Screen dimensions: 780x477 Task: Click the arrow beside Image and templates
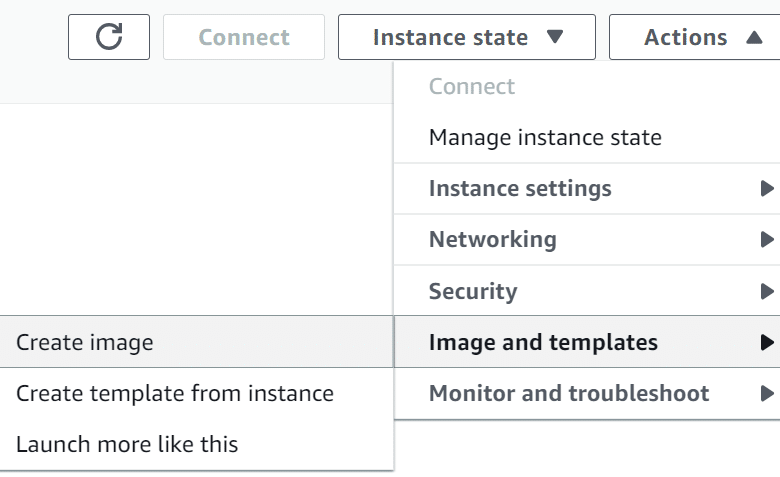(x=767, y=342)
